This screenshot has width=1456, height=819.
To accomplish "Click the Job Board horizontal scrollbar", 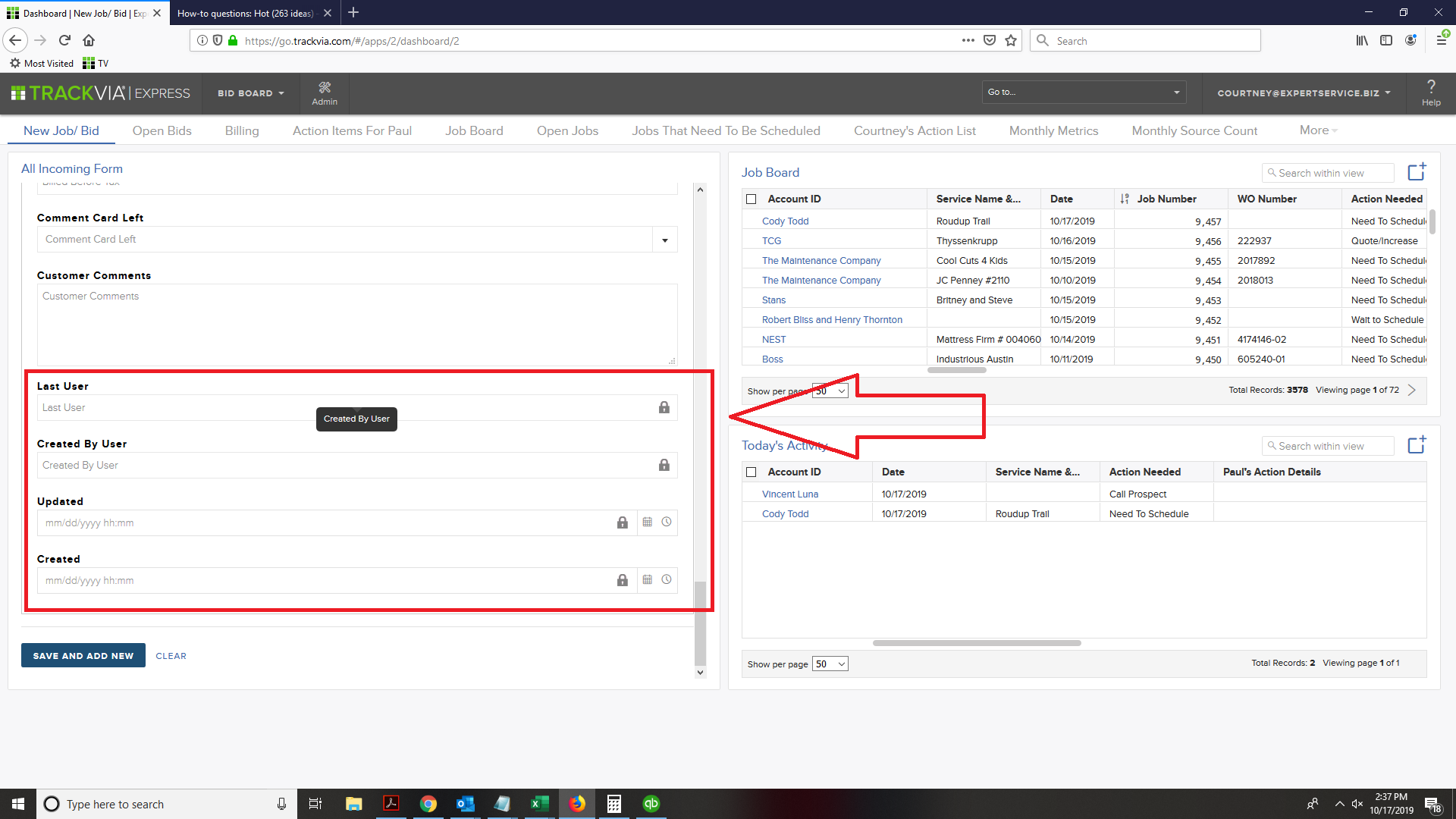I will (956, 370).
